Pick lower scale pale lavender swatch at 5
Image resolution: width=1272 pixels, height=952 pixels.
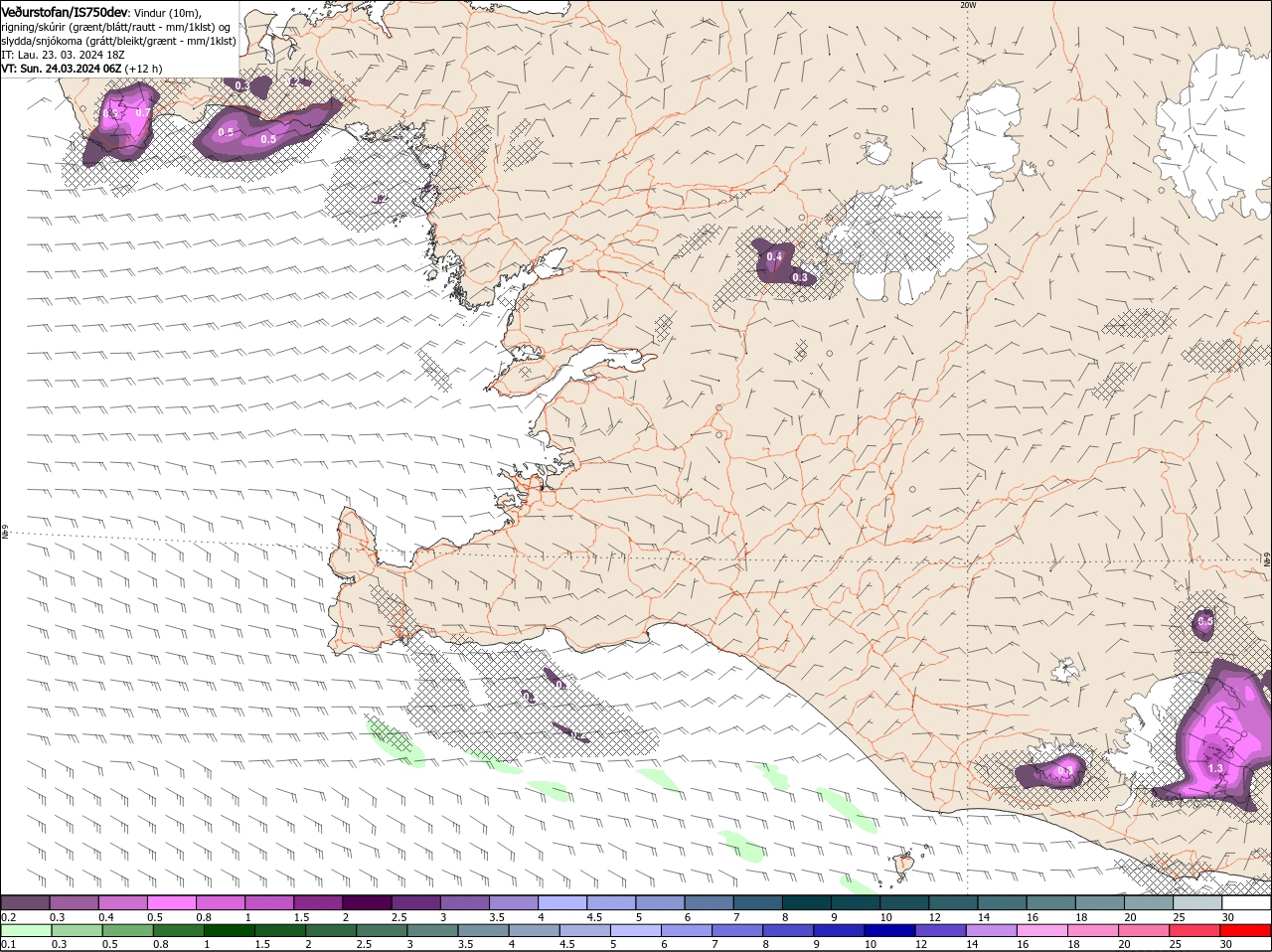pyautogui.click(x=634, y=931)
